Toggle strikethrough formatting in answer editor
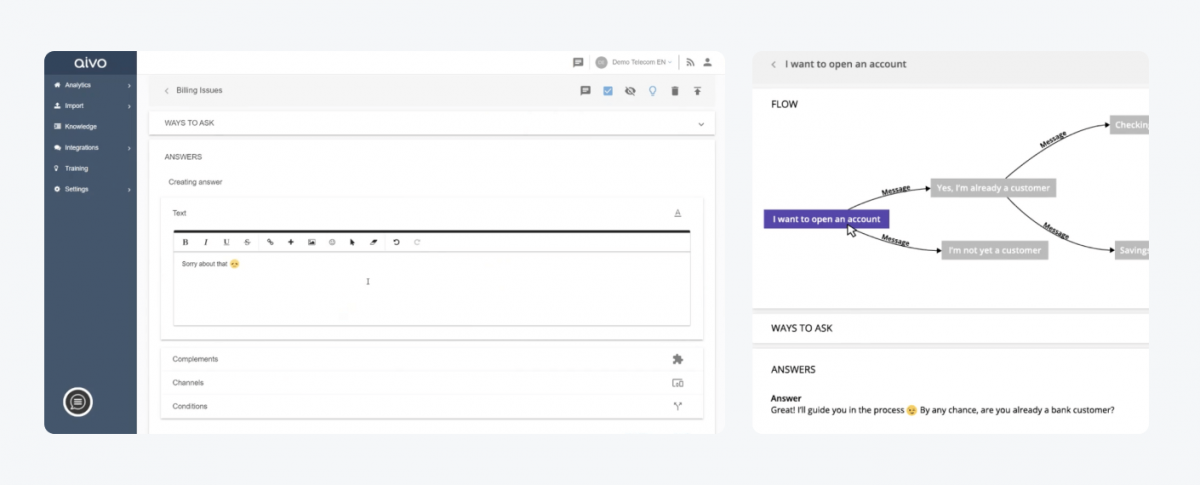 pos(248,242)
